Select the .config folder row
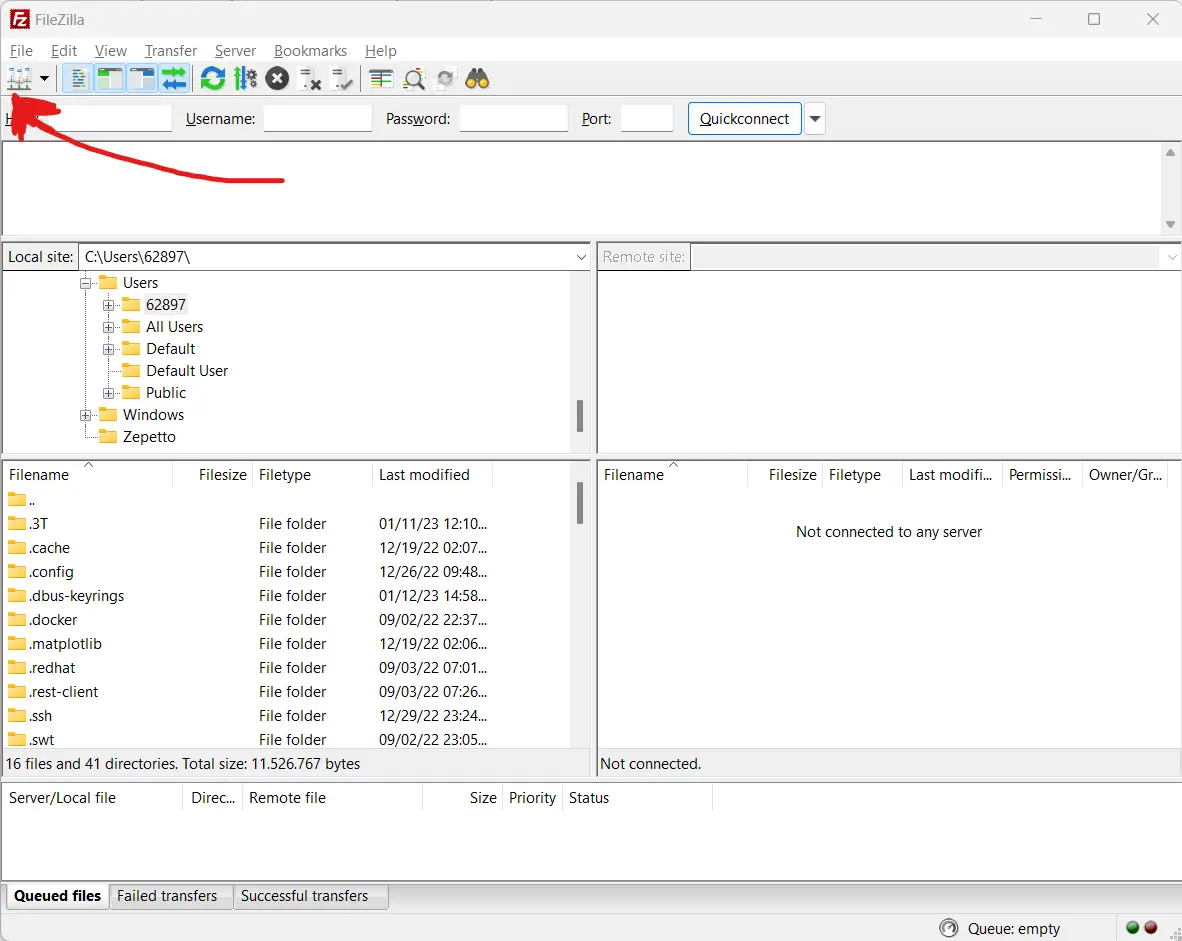1182x941 pixels. click(286, 572)
